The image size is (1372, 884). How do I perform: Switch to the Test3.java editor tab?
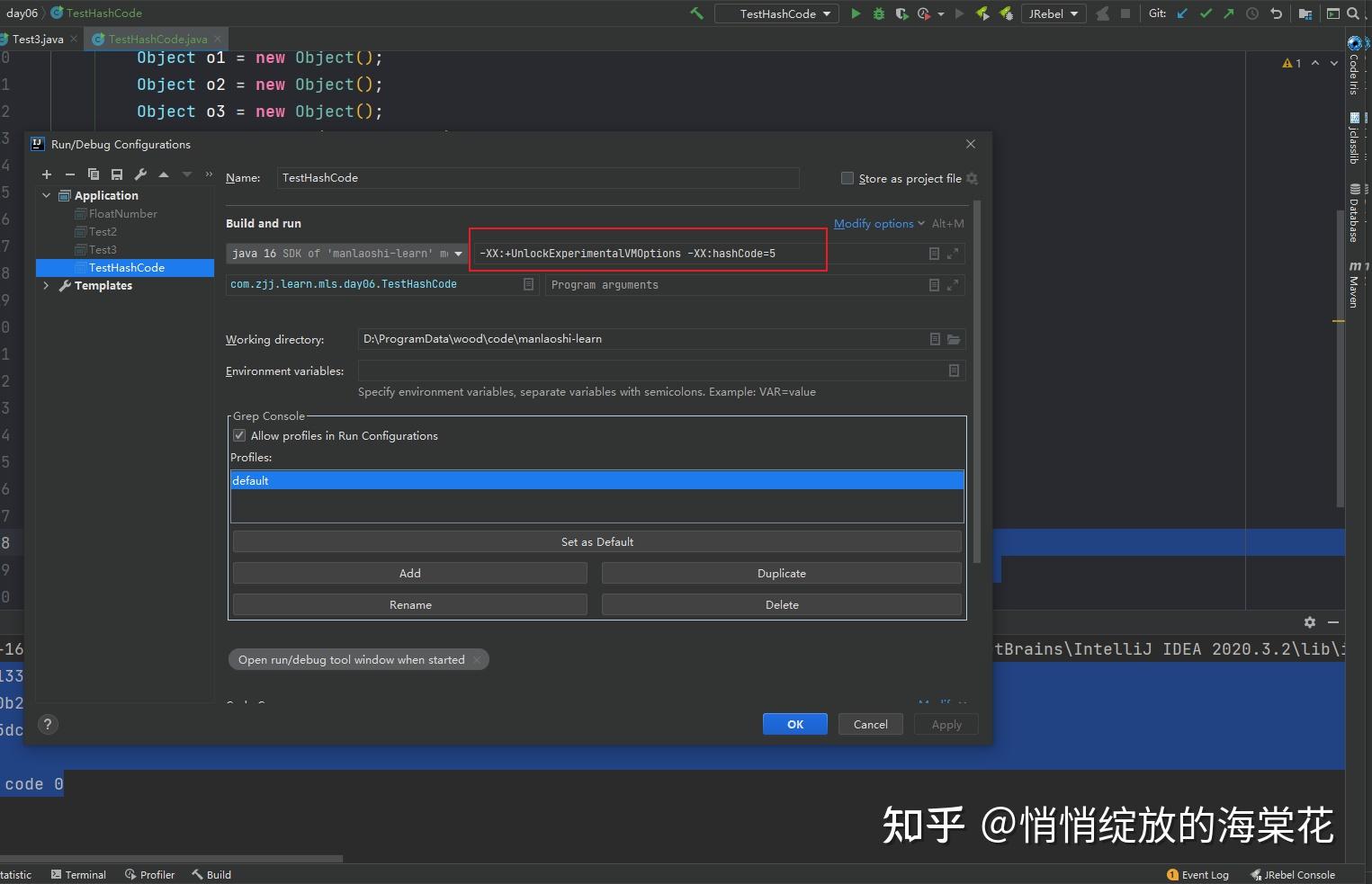coord(38,40)
